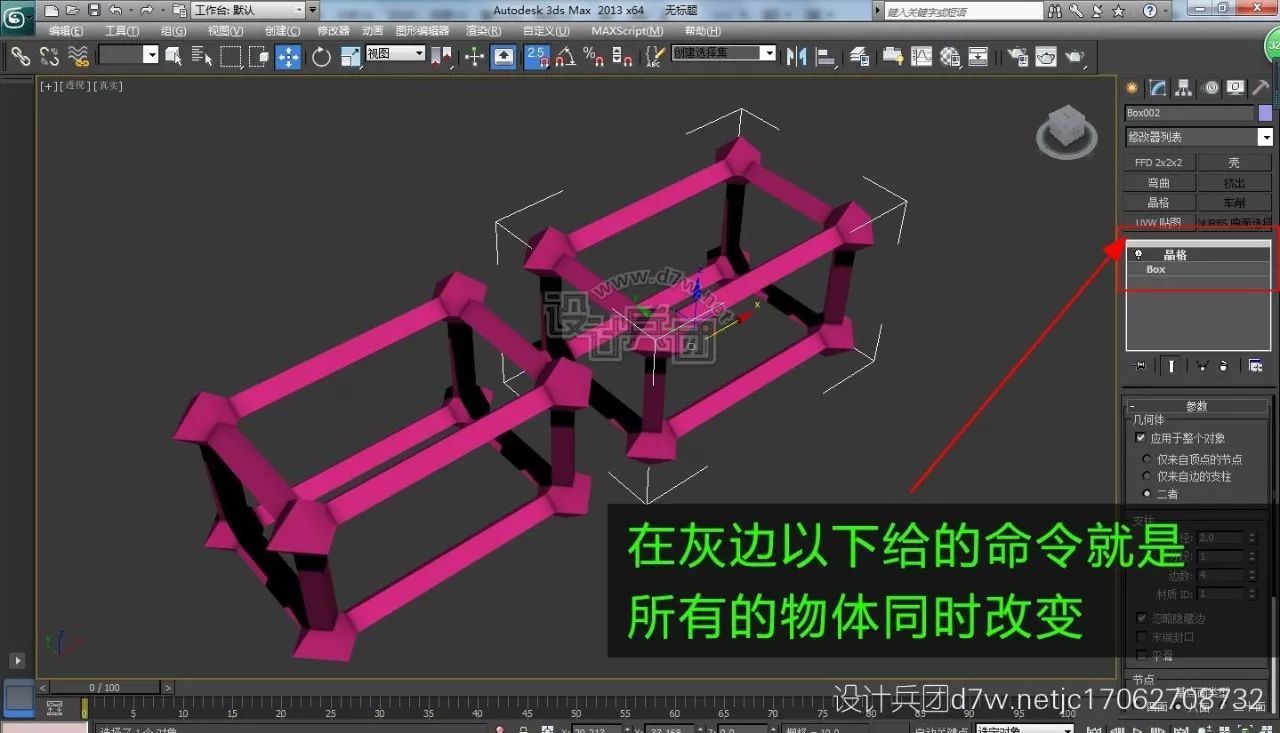1280x733 pixels.
Task: Choose the Rectangular Selection Region tool
Action: coord(231,56)
